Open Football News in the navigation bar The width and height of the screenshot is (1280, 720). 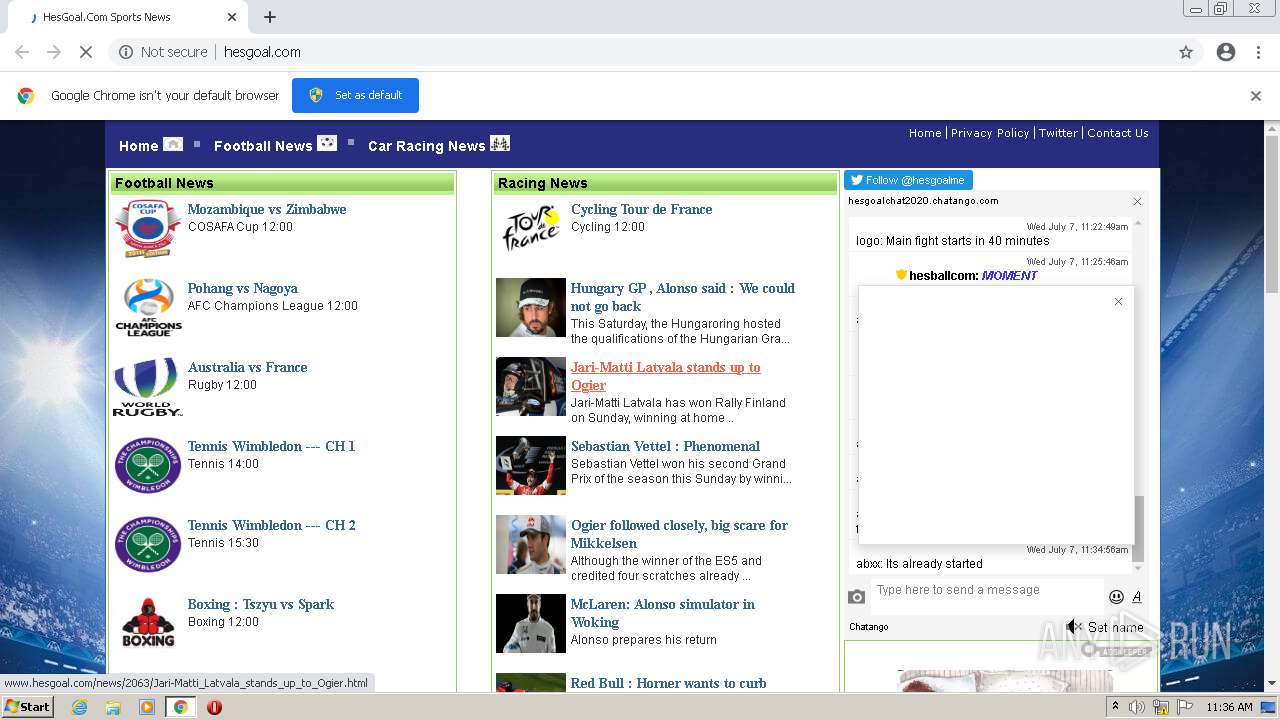(x=275, y=145)
